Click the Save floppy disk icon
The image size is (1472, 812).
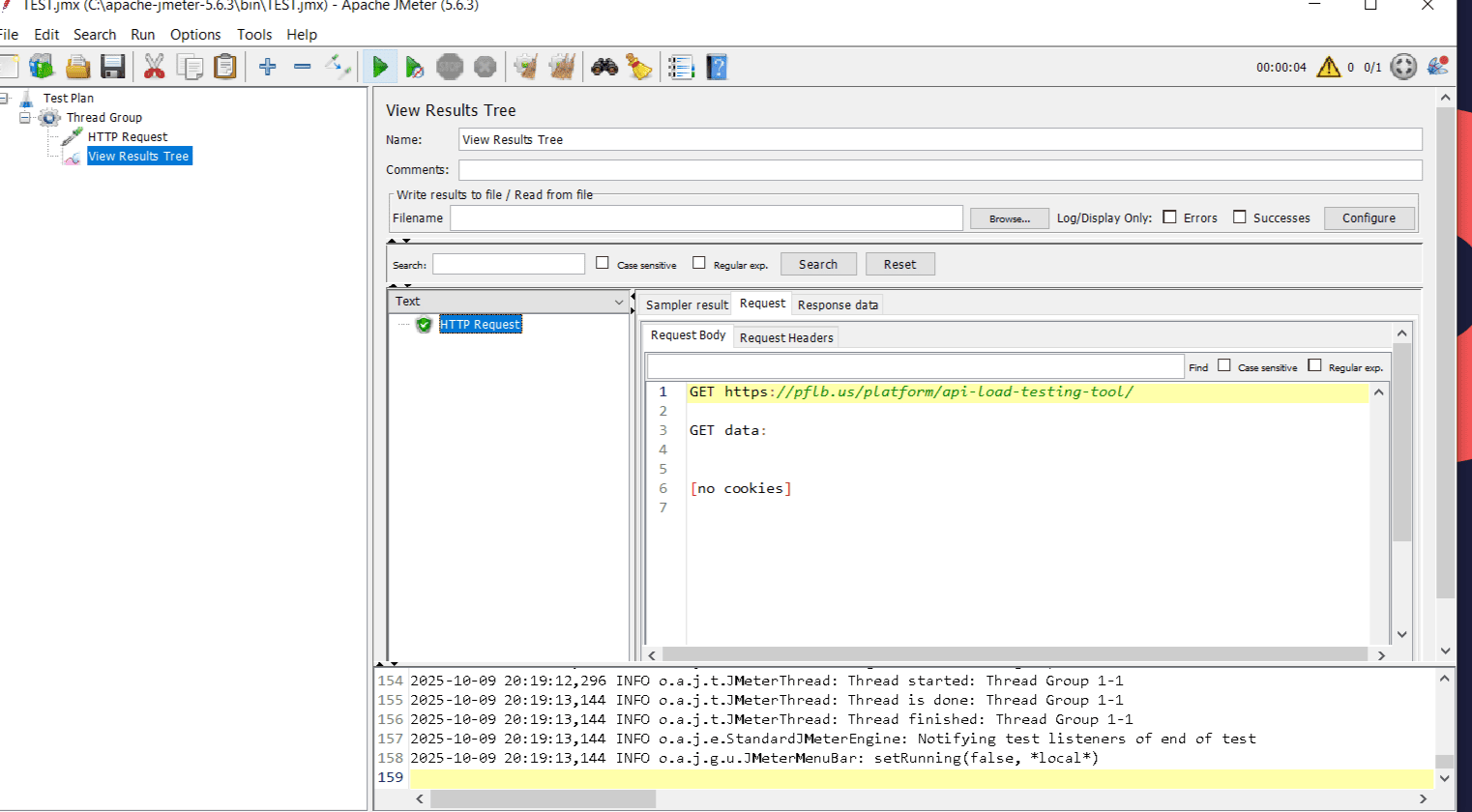(x=113, y=67)
